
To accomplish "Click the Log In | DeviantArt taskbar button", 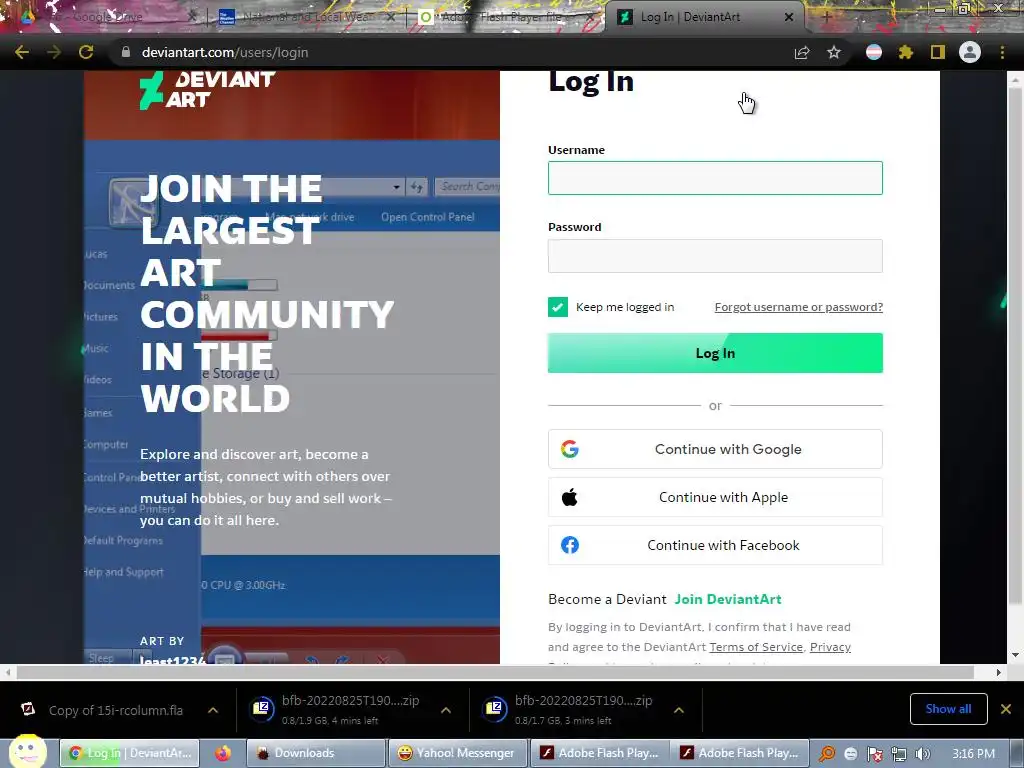I will [x=130, y=753].
